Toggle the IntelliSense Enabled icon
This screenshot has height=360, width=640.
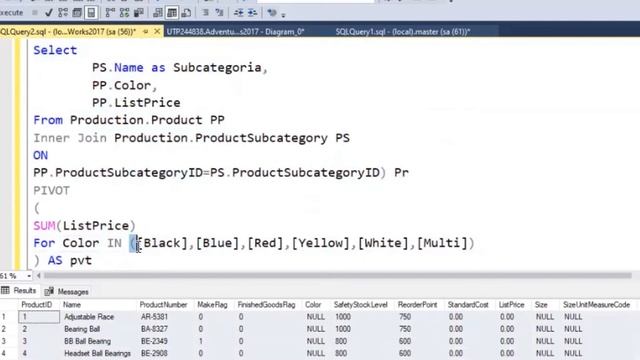(x=91, y=13)
